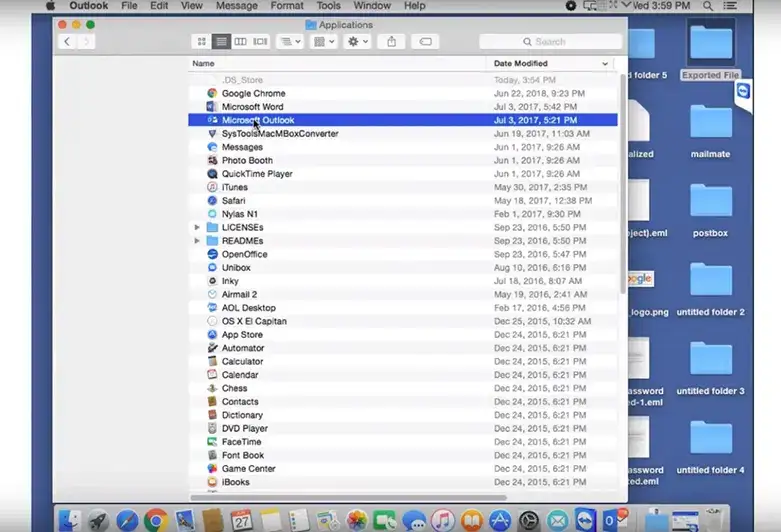The height and width of the screenshot is (532, 781).
Task: Select Nylas N1 app
Action: [x=402, y=214]
